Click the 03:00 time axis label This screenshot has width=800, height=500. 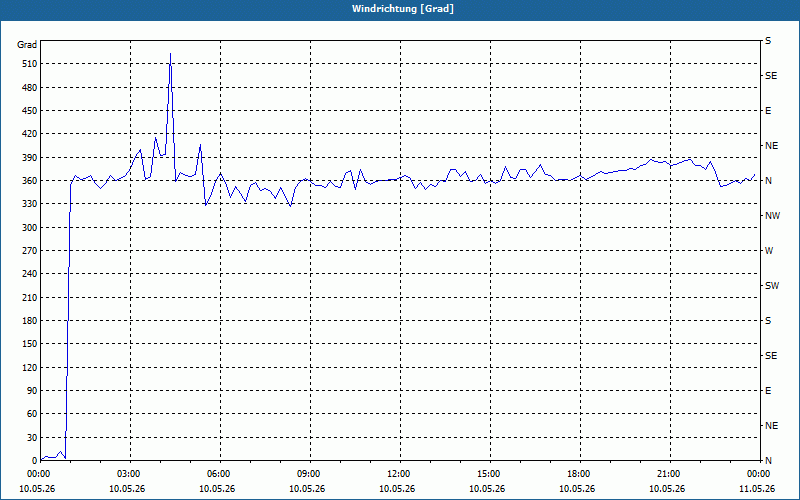pos(131,474)
